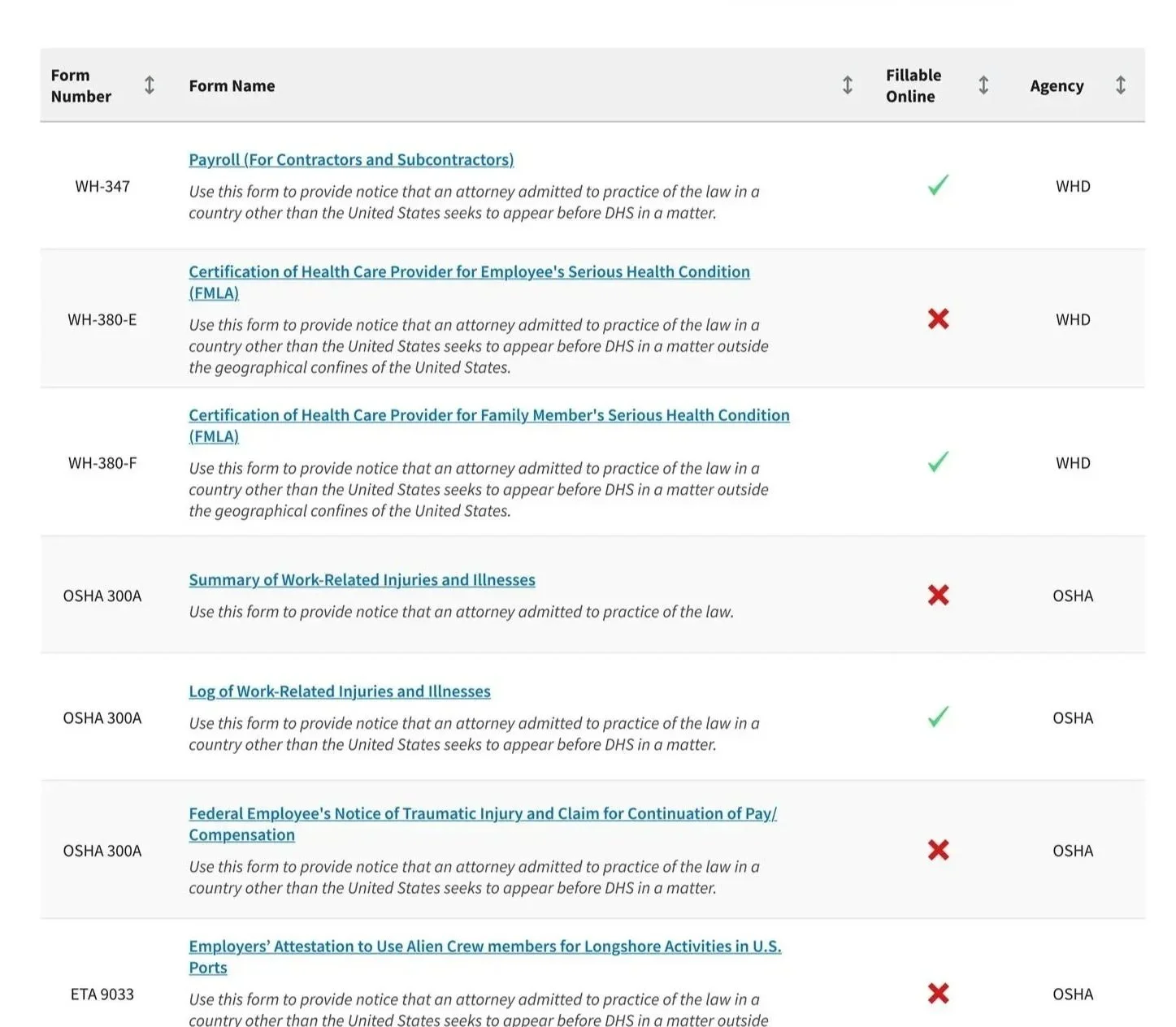
Task: Click the green checkmark for WH-347
Action: pyautogui.click(x=937, y=186)
